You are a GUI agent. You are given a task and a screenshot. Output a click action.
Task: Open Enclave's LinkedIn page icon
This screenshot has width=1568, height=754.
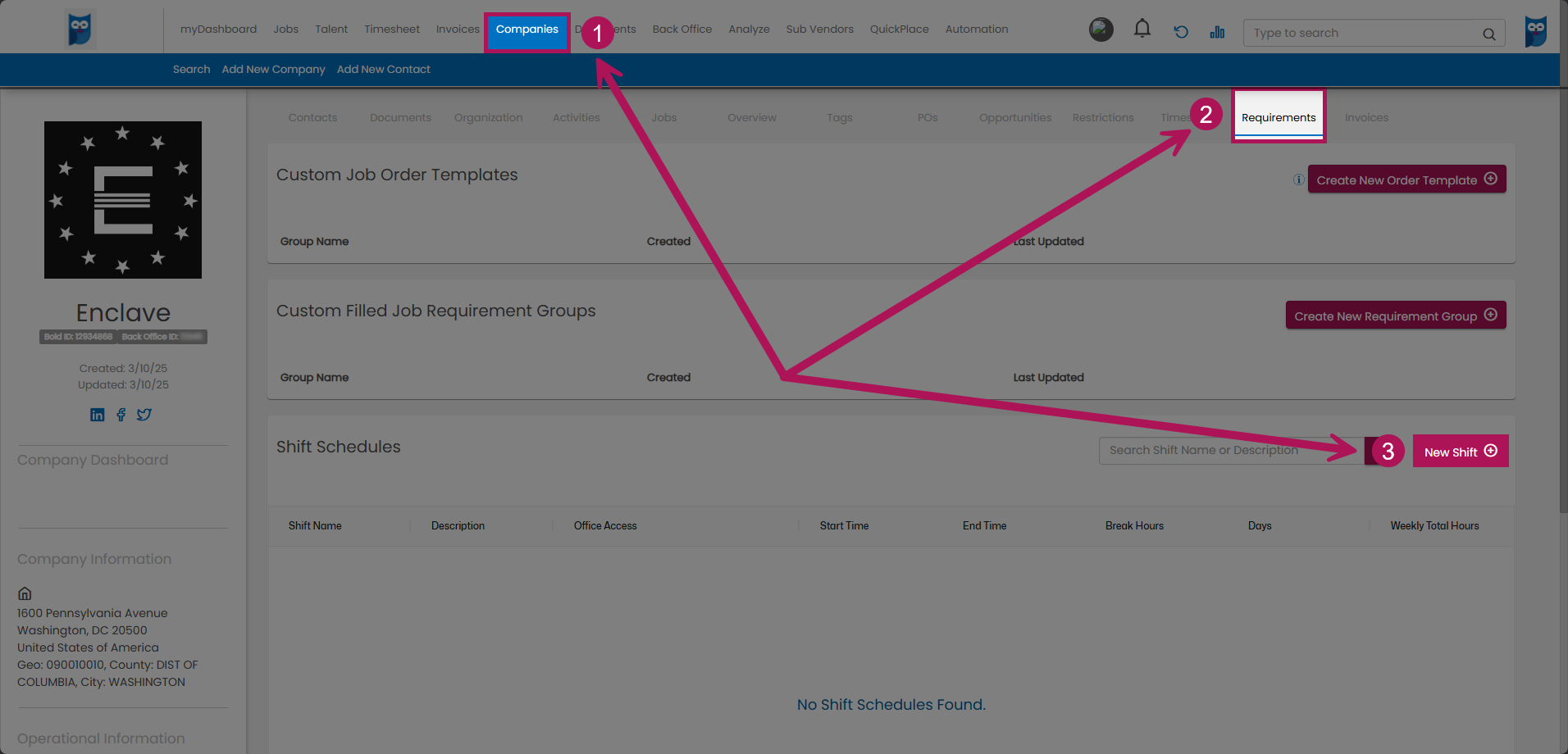98,415
